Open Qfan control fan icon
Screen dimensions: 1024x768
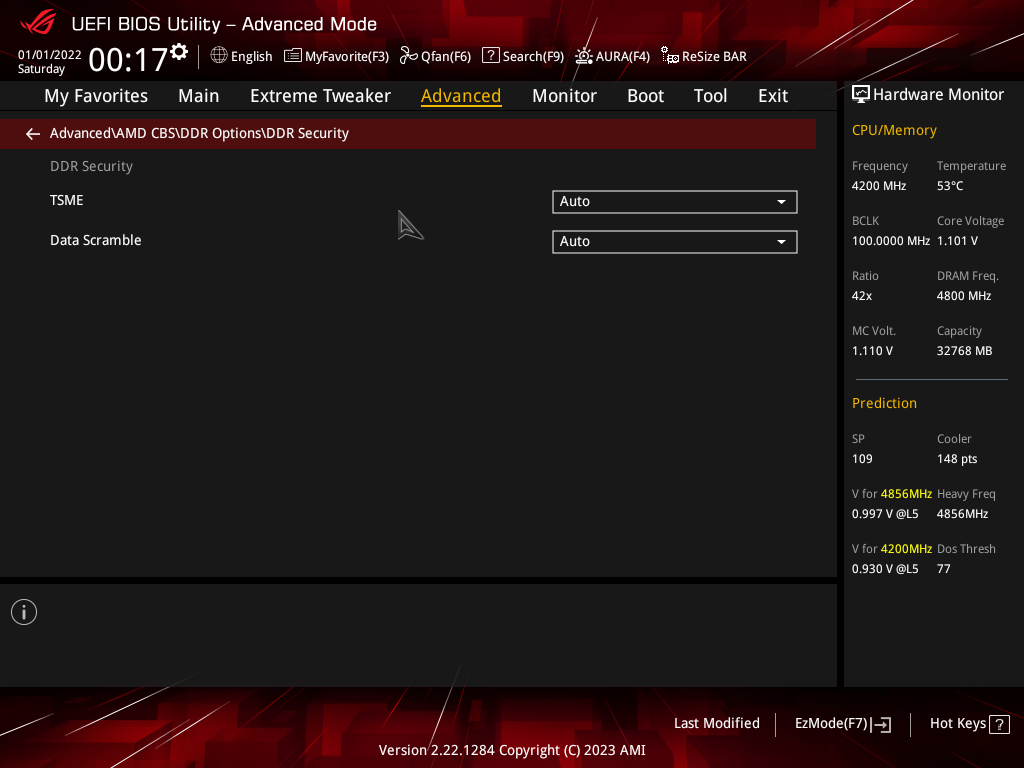point(409,56)
